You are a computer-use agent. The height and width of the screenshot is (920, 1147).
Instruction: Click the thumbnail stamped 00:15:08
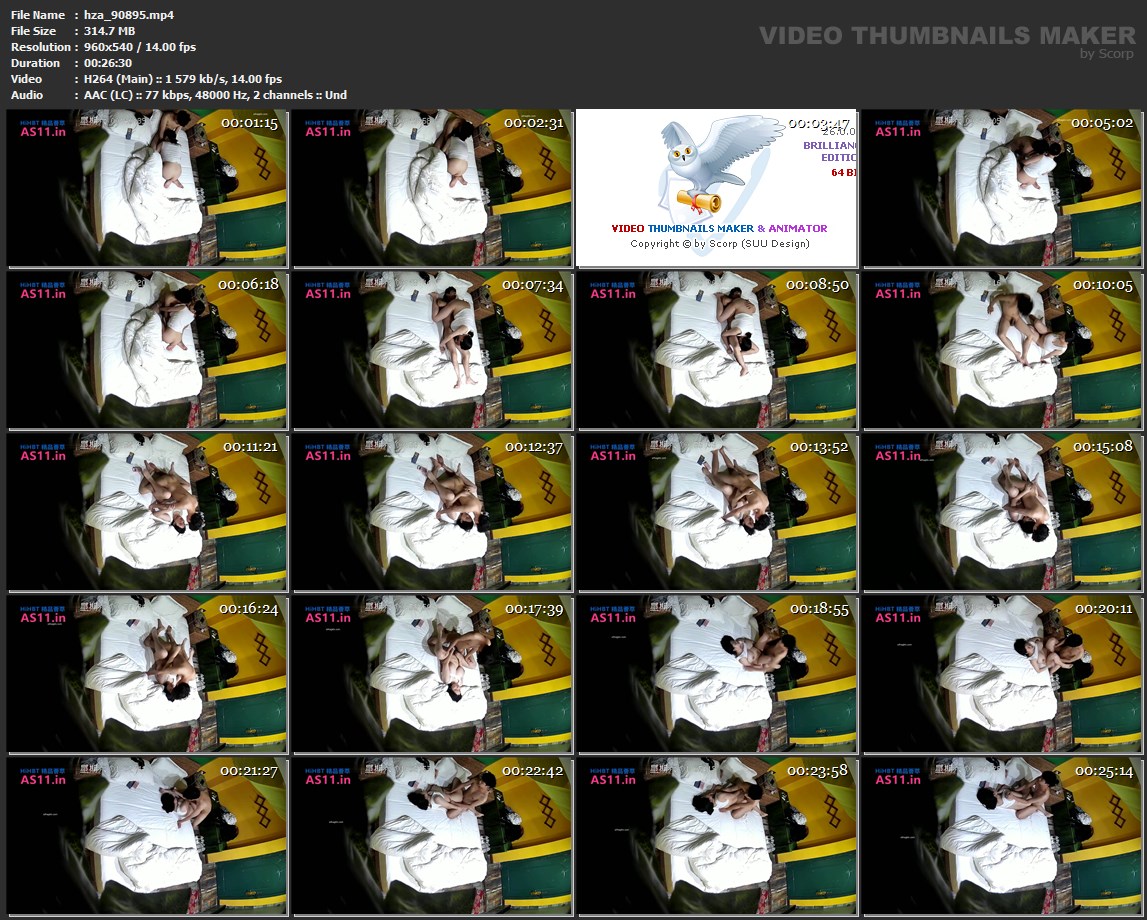[x=1002, y=512]
